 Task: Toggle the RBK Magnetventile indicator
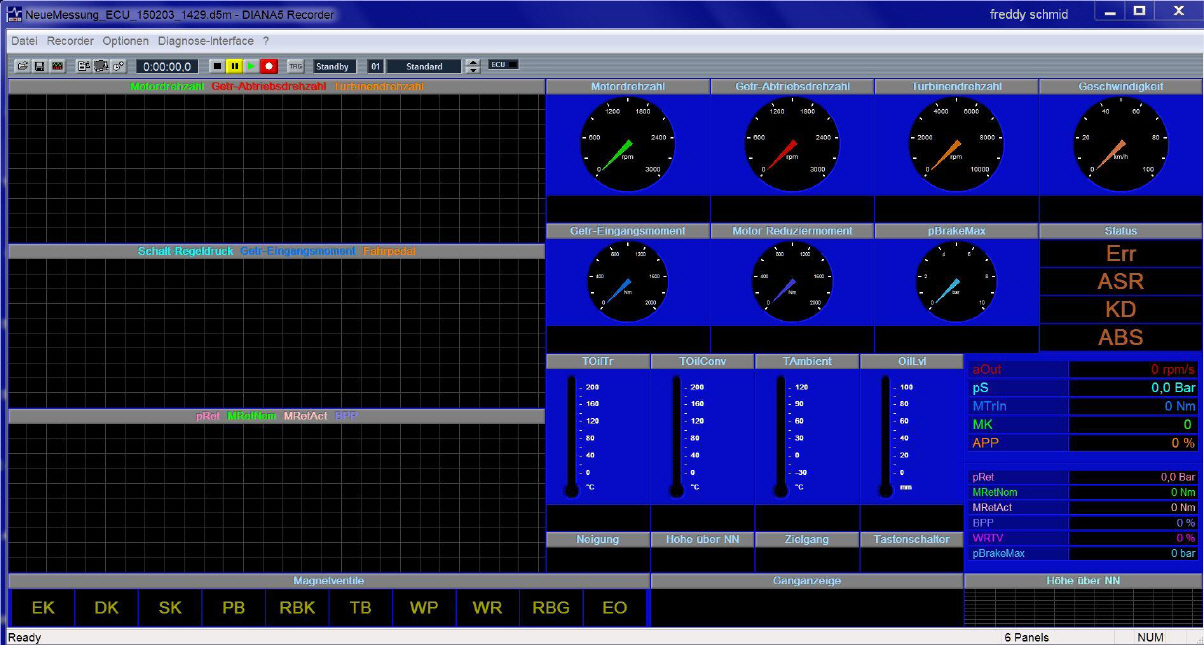(x=297, y=607)
